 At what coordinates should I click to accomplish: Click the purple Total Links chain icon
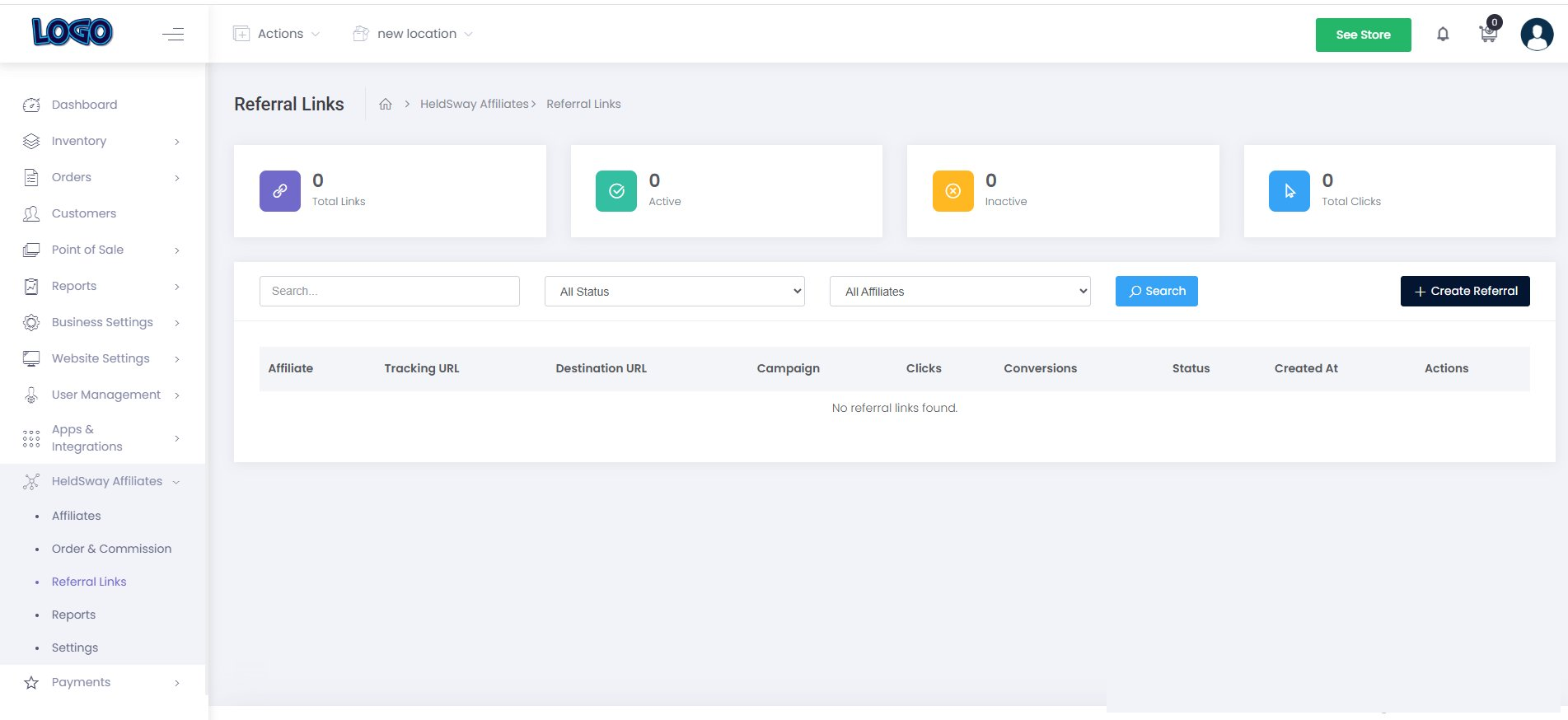coord(280,191)
